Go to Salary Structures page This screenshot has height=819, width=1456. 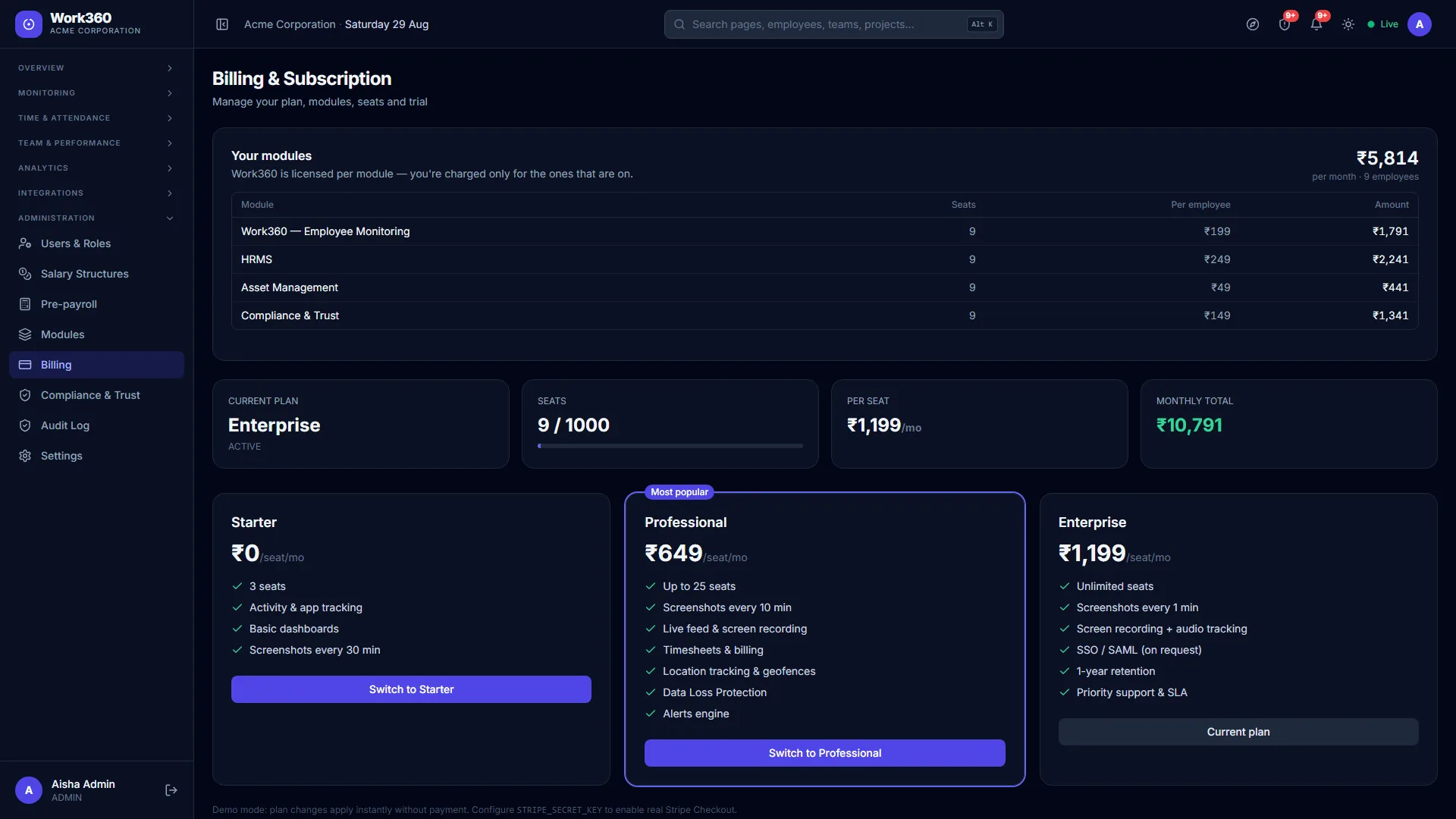click(x=96, y=274)
